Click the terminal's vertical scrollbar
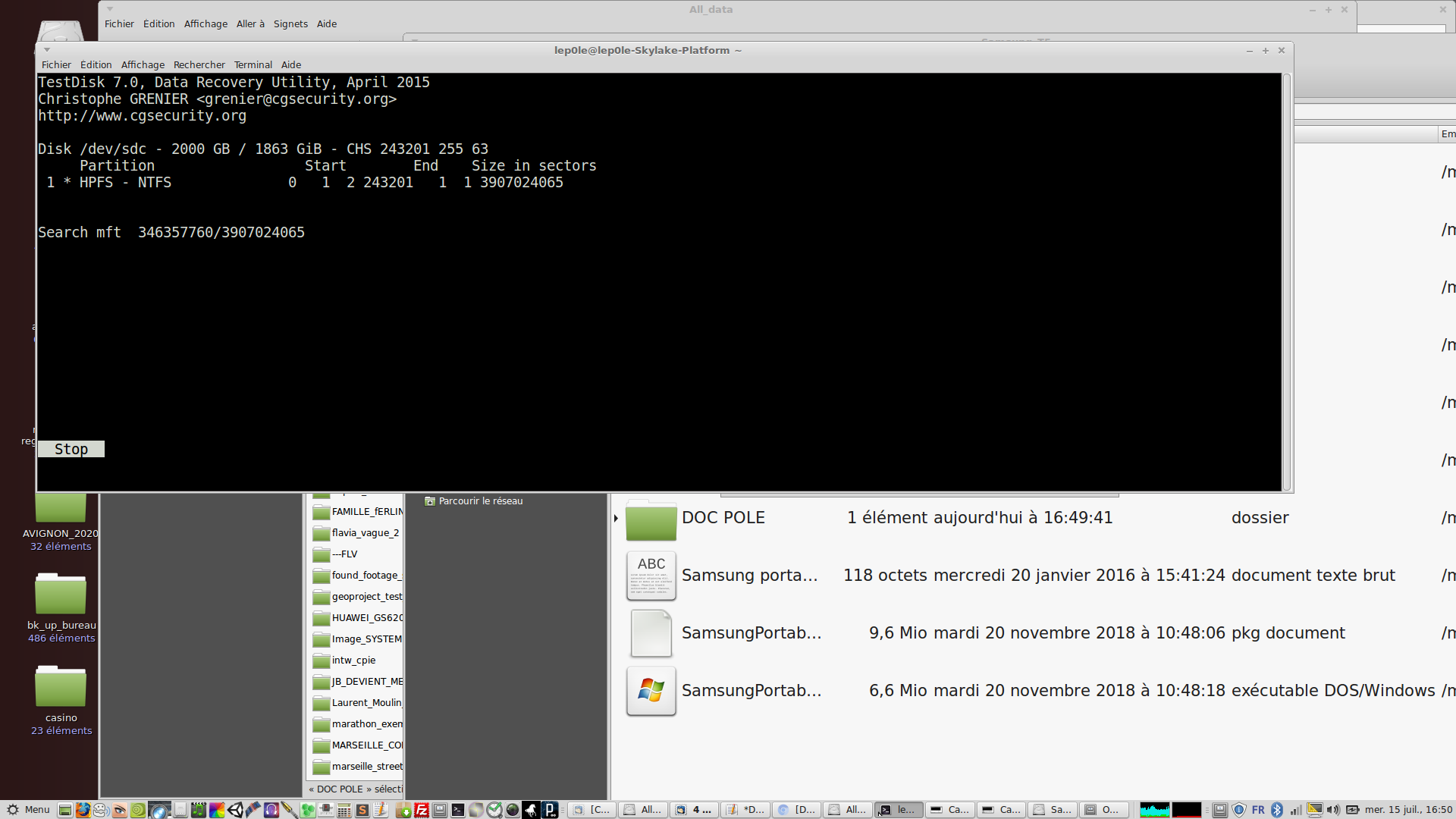This screenshot has width=1456, height=819. [1286, 281]
